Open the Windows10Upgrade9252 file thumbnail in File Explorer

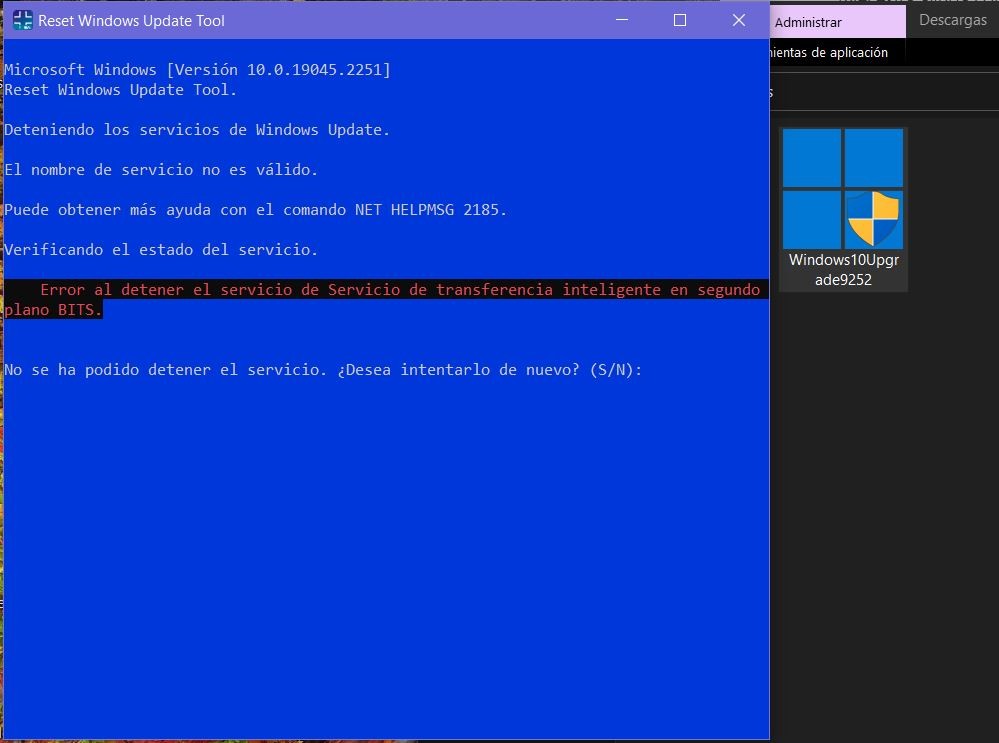842,189
